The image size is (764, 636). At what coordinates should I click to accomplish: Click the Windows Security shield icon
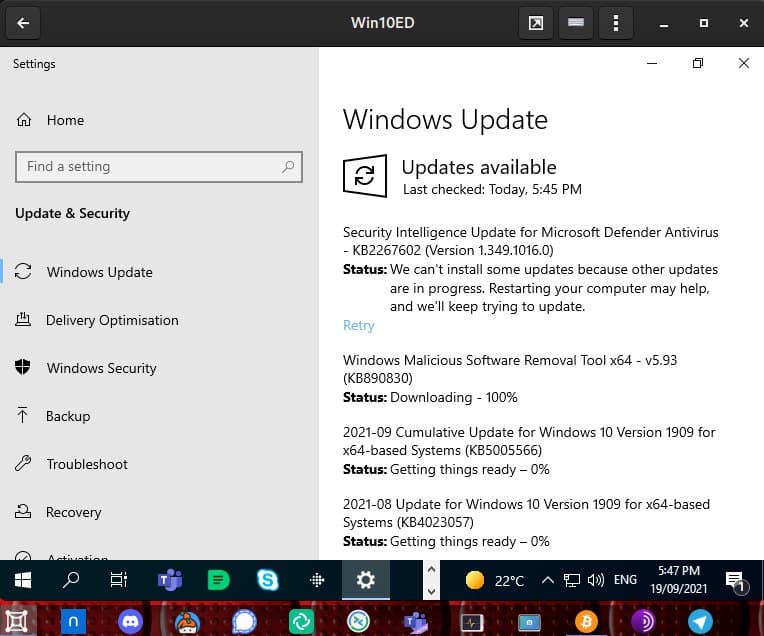tap(23, 367)
